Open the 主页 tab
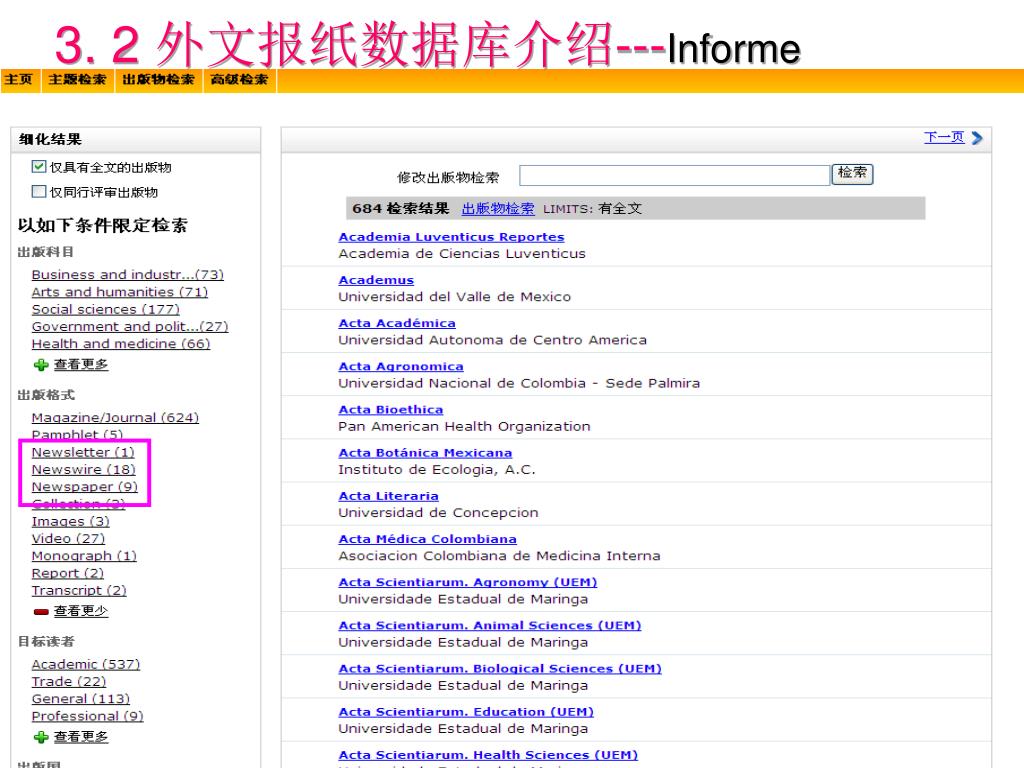Viewport: 1024px width, 768px height. (x=18, y=80)
